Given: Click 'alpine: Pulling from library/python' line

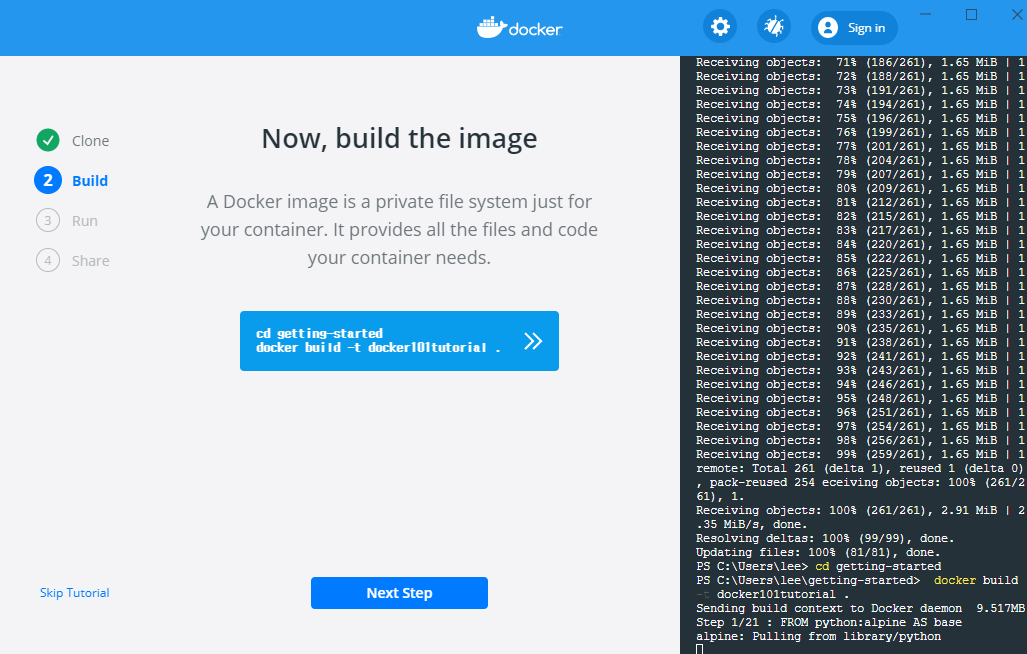Looking at the screenshot, I should point(818,636).
